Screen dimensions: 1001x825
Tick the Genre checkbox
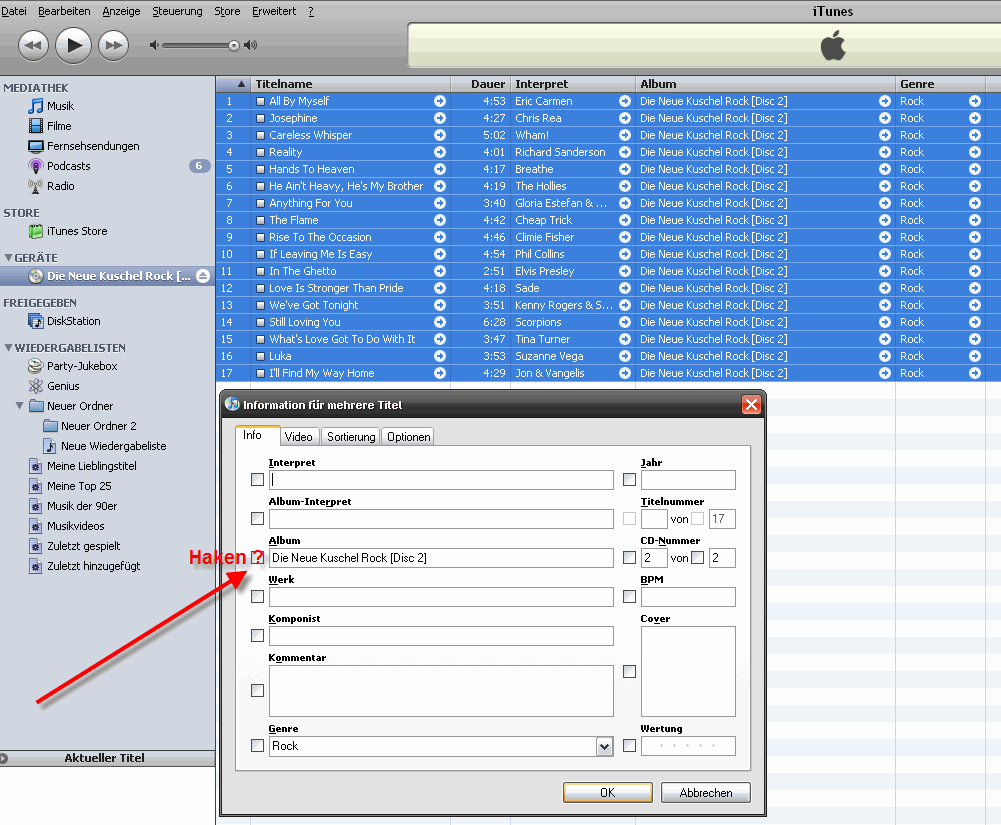click(x=257, y=745)
